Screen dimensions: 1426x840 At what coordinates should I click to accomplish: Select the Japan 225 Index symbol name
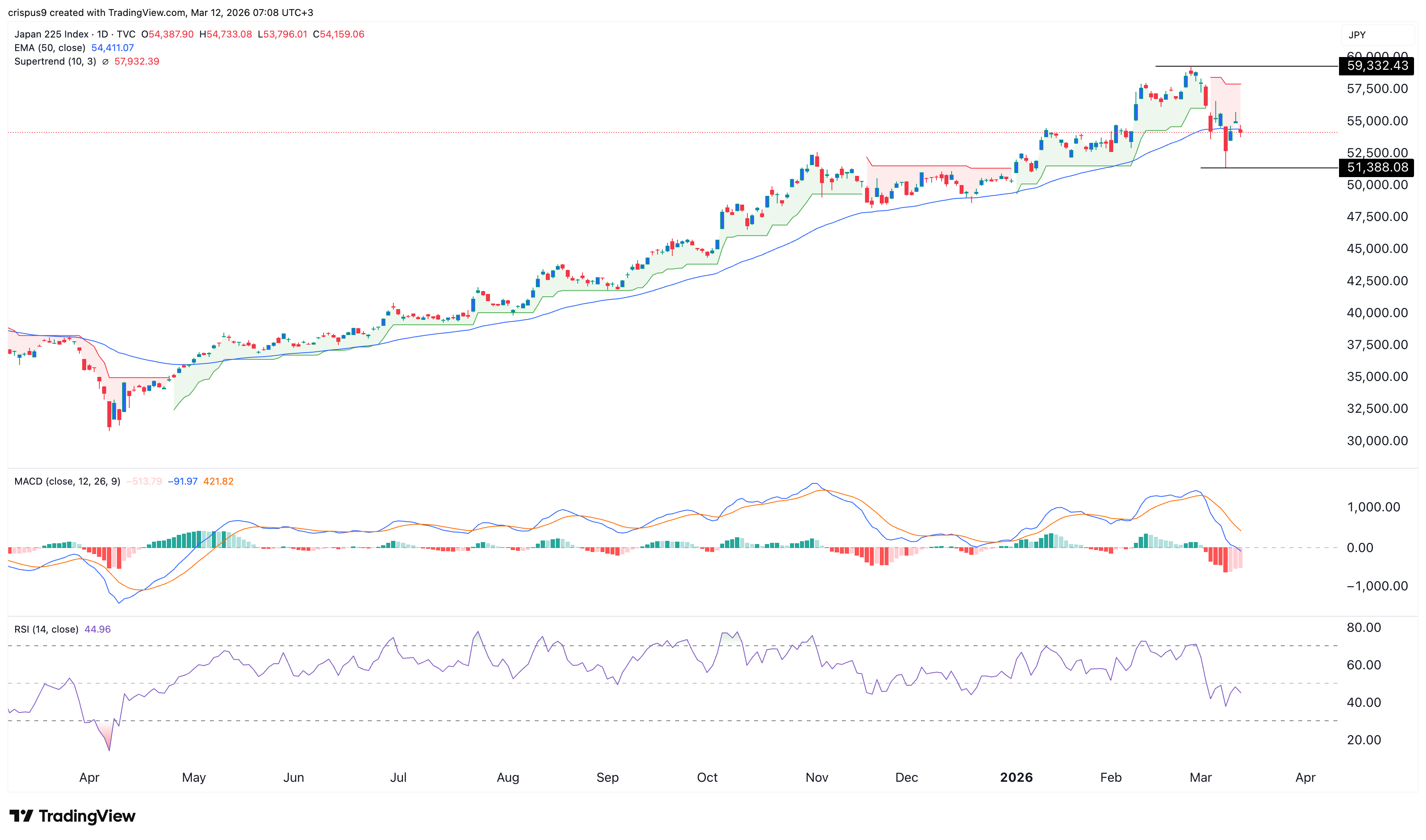pyautogui.click(x=51, y=34)
